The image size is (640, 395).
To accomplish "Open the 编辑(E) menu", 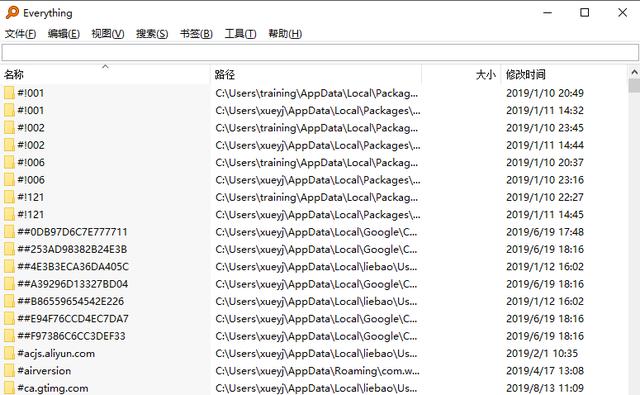I will (x=64, y=33).
